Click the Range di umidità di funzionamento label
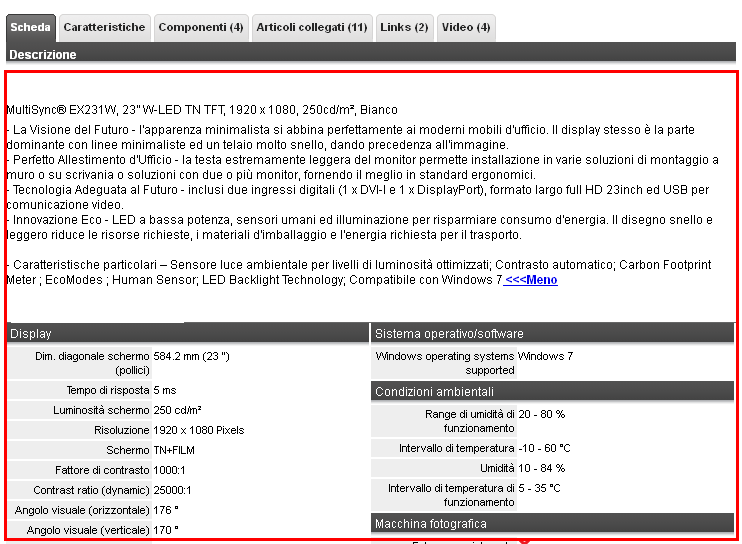The image size is (742, 544). (469, 421)
